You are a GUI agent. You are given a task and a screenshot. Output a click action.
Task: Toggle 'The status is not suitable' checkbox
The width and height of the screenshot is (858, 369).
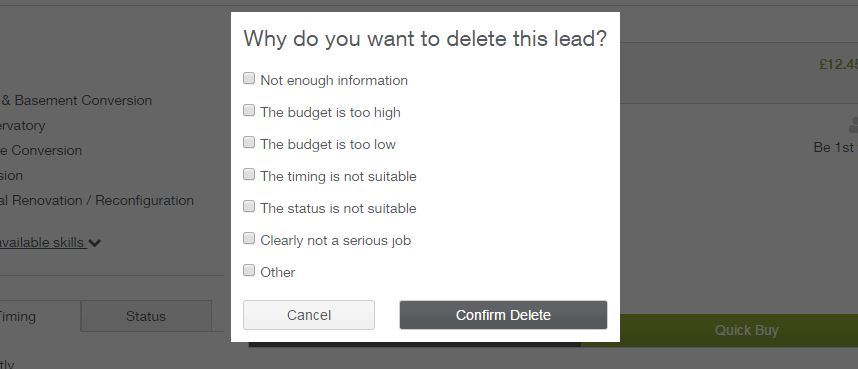249,206
